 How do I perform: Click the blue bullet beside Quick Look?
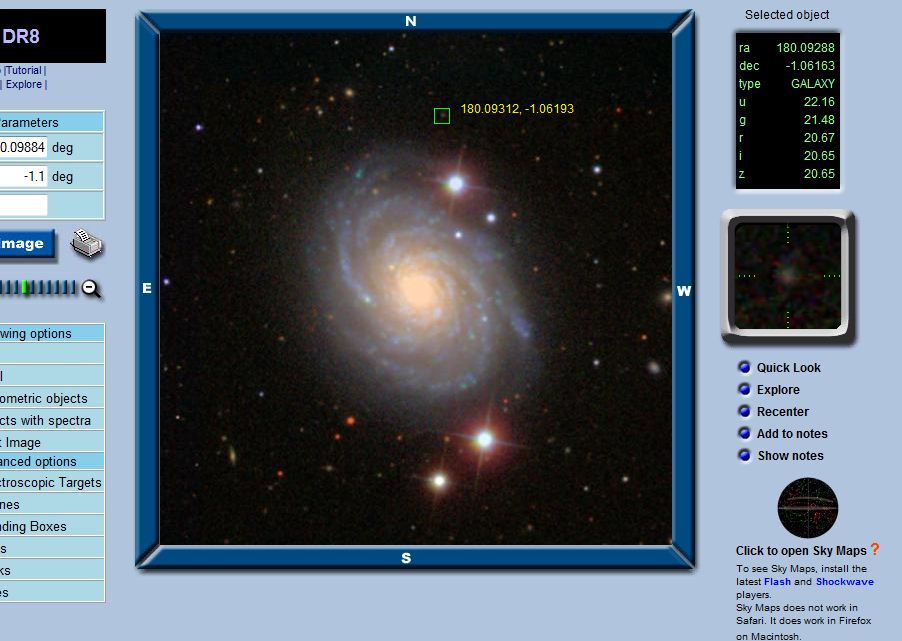point(744,367)
